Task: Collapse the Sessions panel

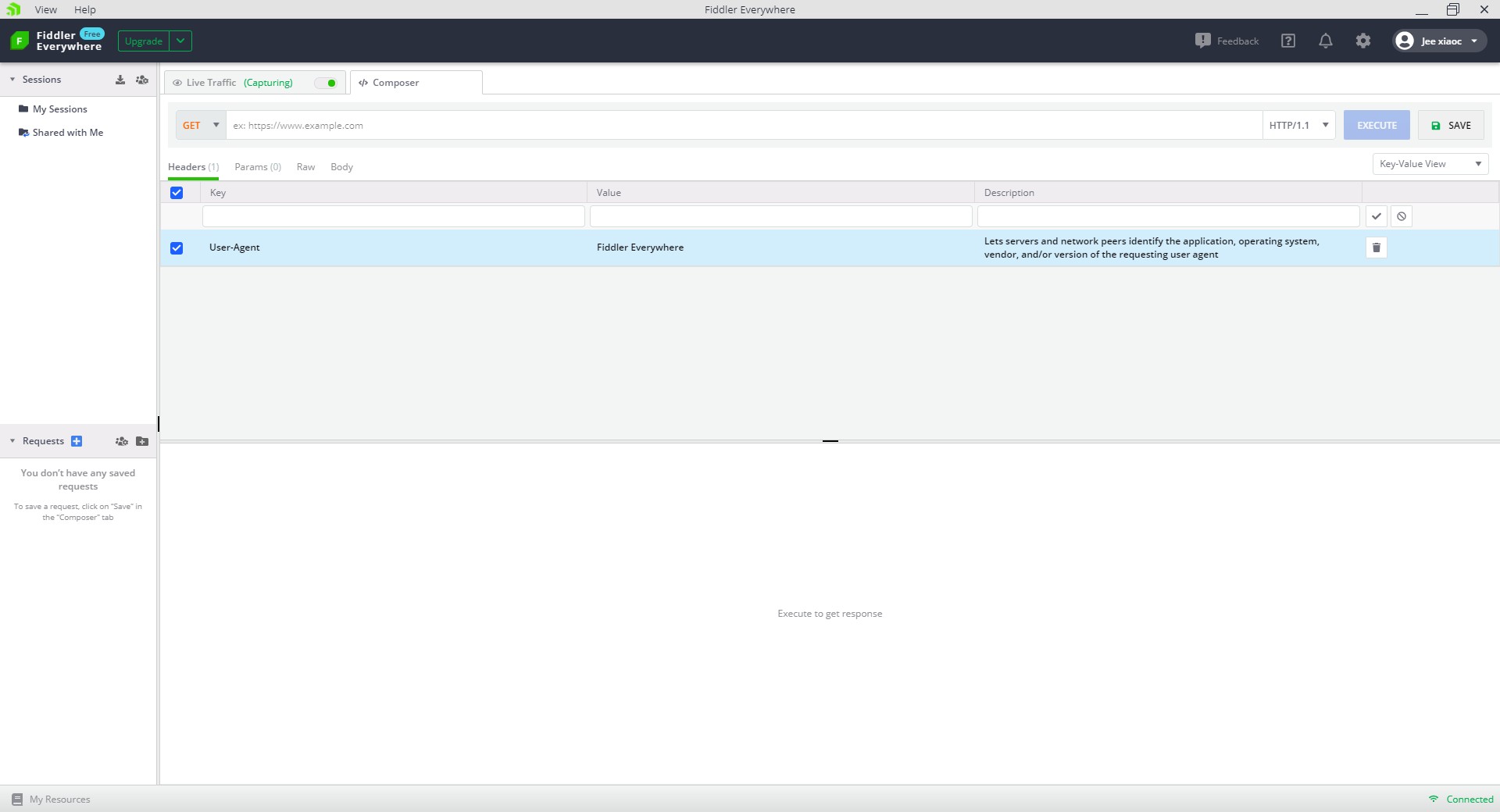Action: [12, 80]
